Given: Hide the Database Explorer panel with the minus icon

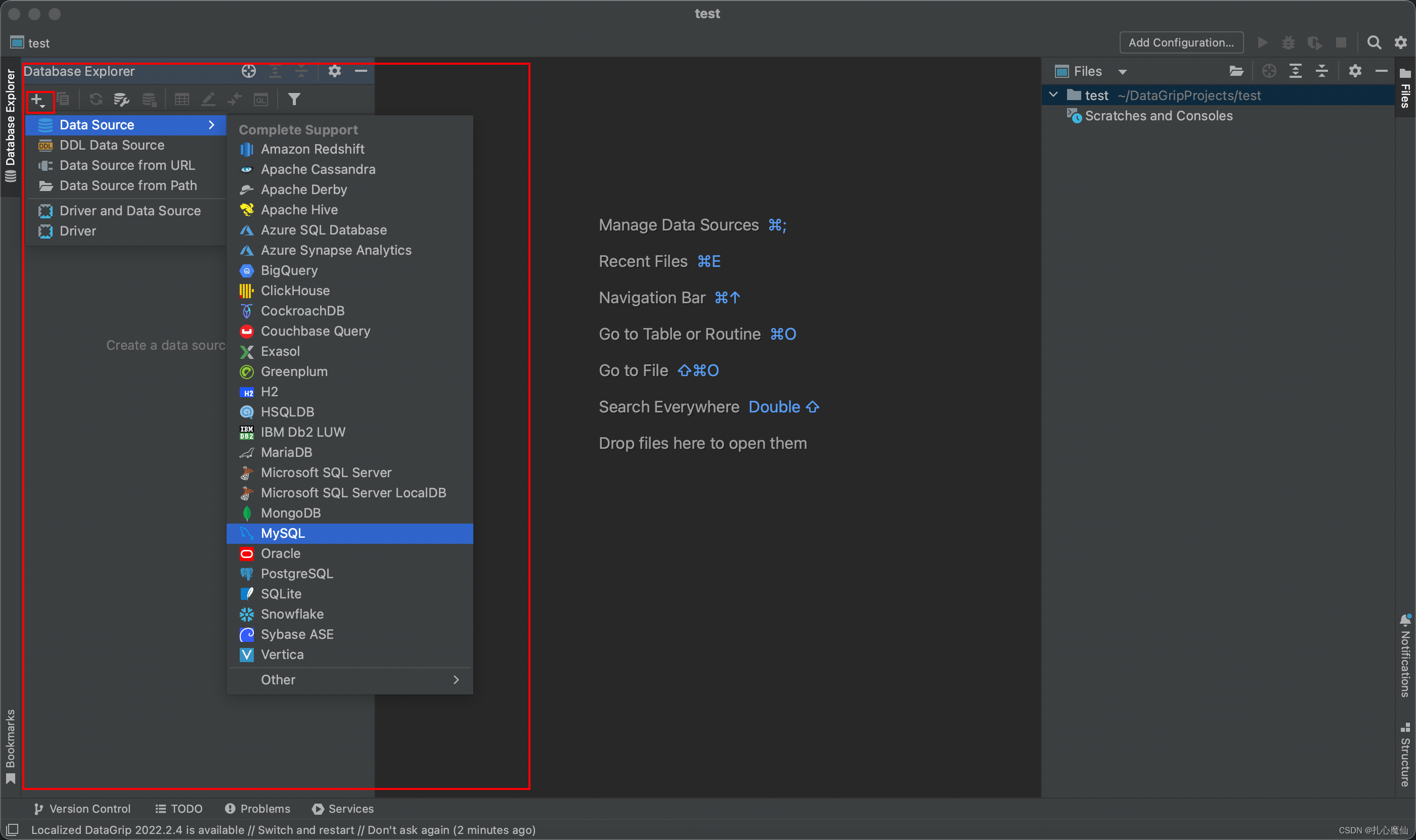Looking at the screenshot, I should (x=361, y=71).
